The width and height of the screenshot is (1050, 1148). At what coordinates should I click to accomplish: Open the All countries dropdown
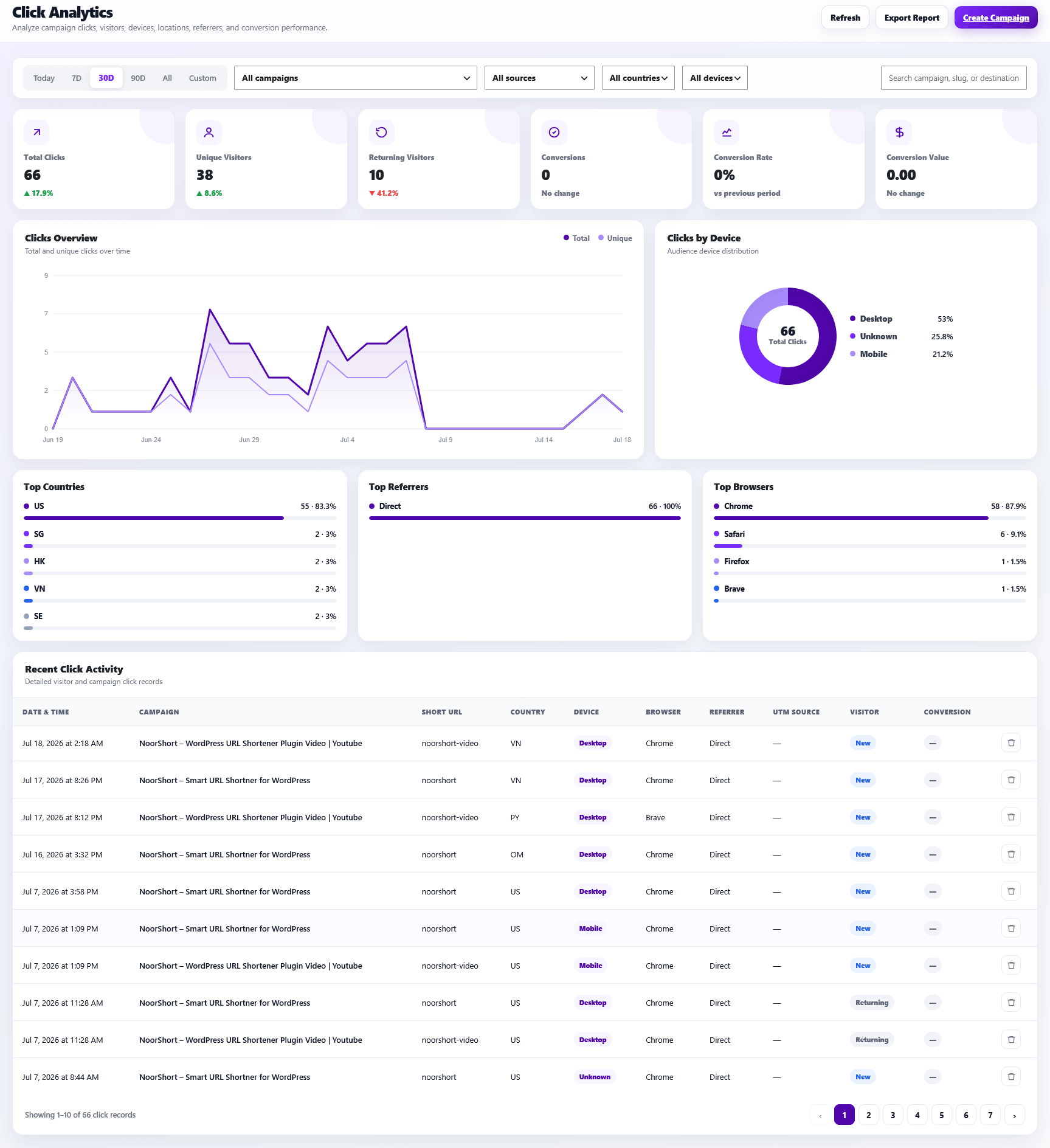tap(638, 78)
